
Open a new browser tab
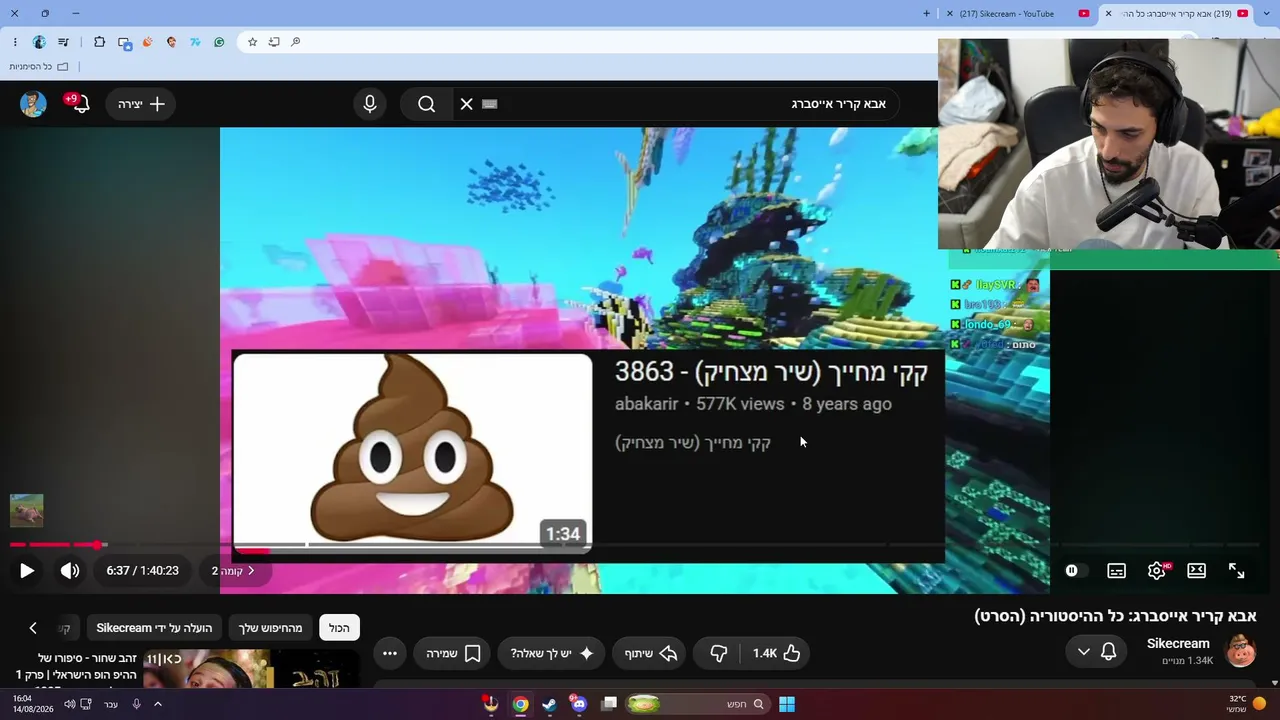[x=927, y=14]
